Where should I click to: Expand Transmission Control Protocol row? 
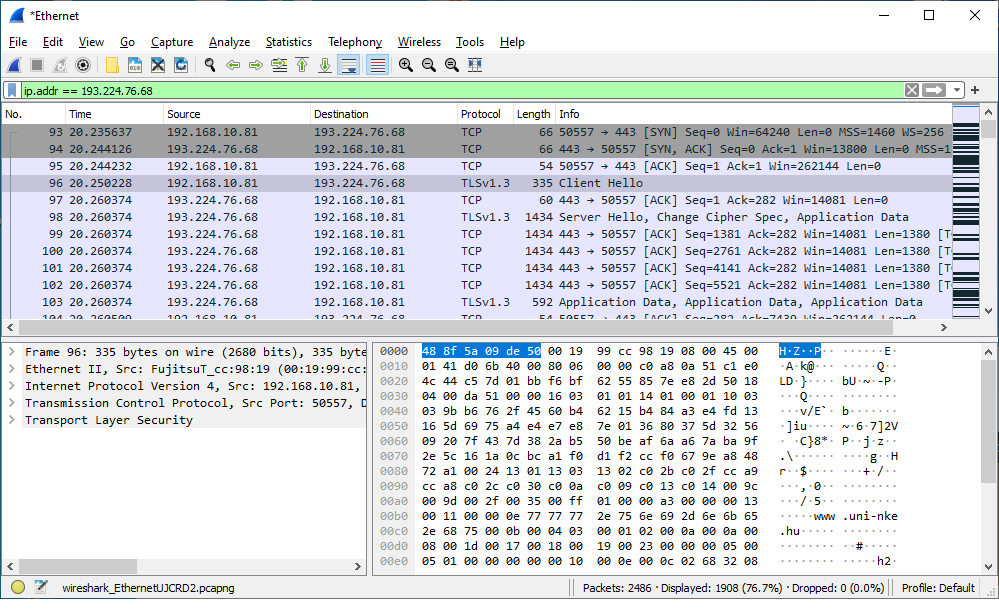[x=11, y=403]
